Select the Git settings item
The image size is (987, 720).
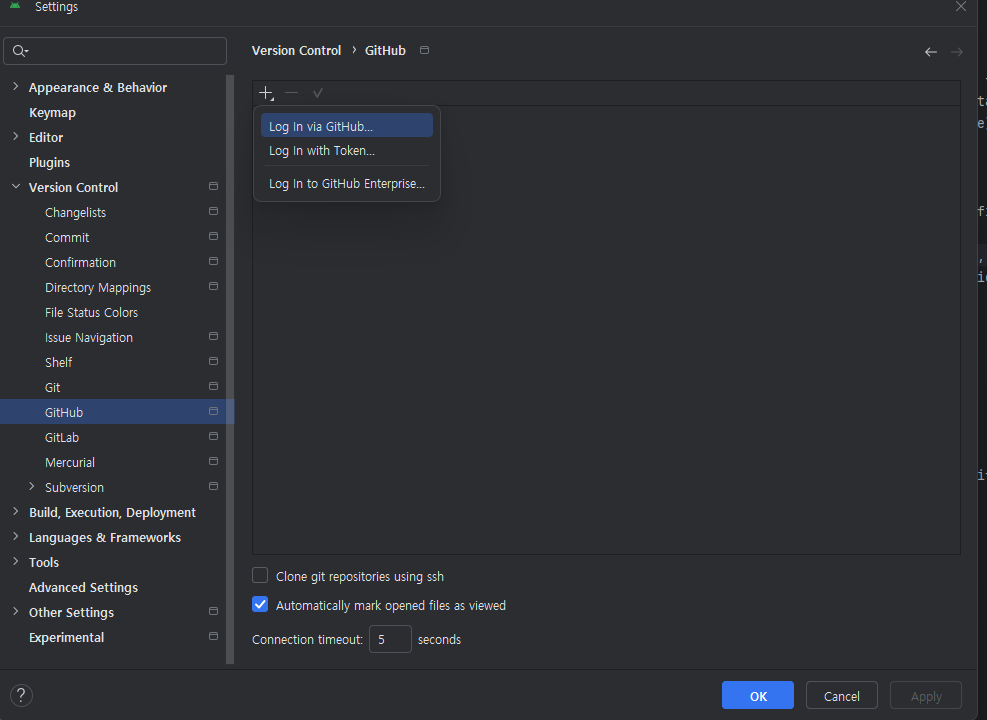pyautogui.click(x=52, y=388)
